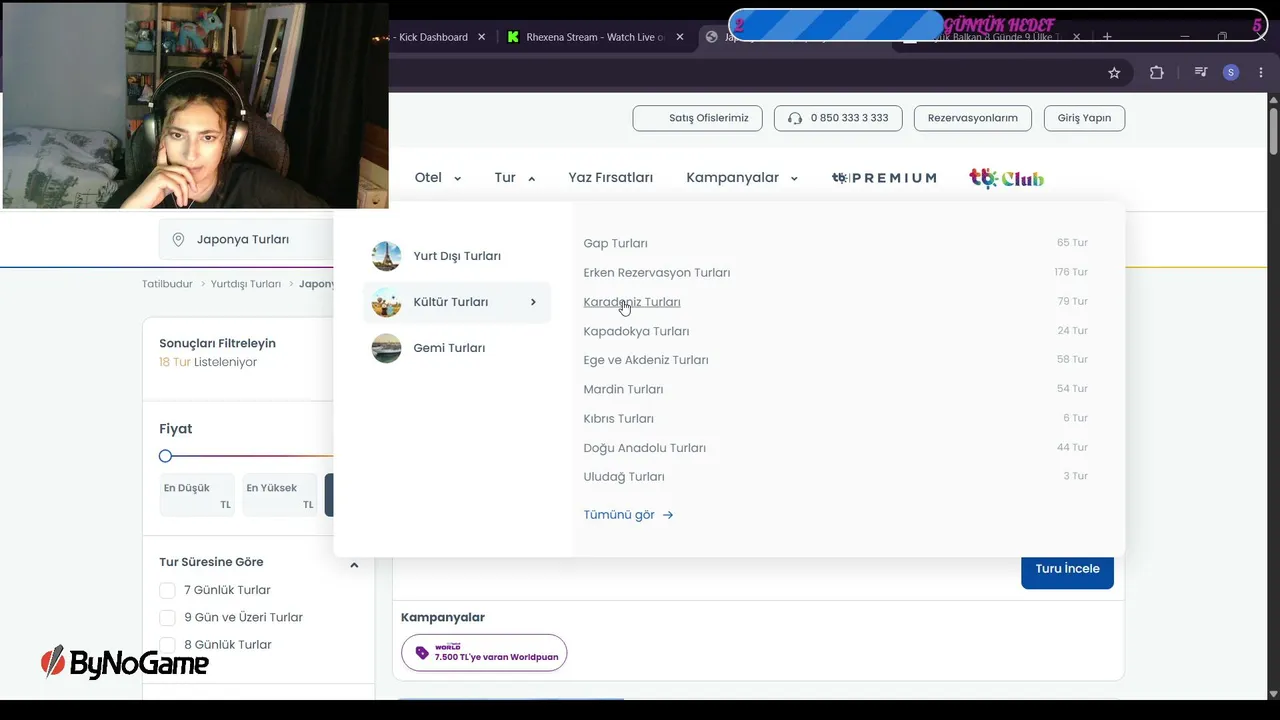This screenshot has height=720, width=1280.
Task: Open the Yaz Fırsatları menu item
Action: 611,178
